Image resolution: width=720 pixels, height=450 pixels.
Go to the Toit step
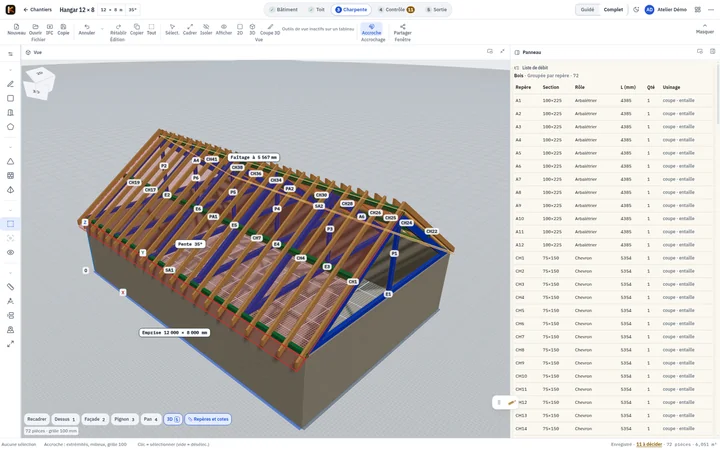coord(316,10)
